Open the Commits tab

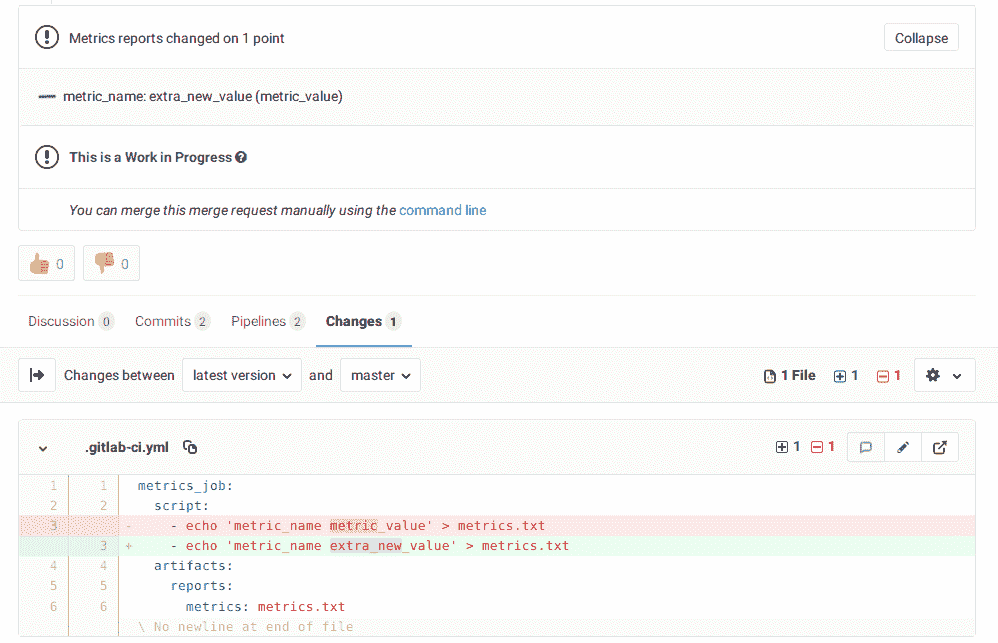coord(172,322)
